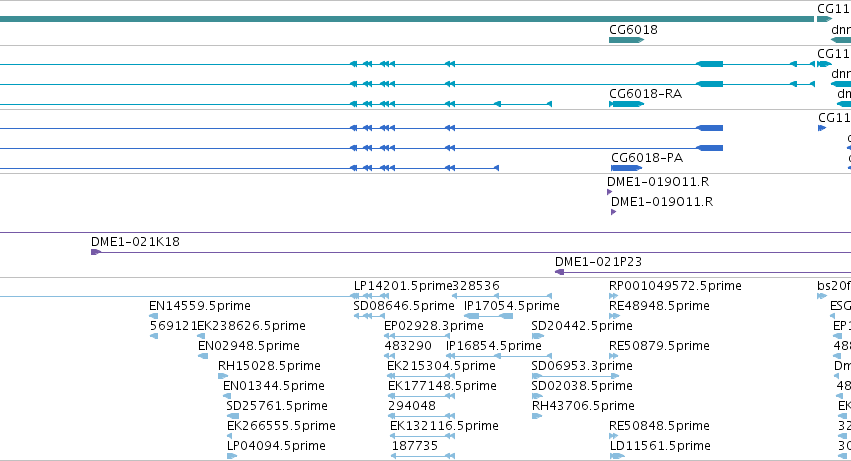
Task: Select the RP001049572.5prime label
Action: [x=675, y=286]
